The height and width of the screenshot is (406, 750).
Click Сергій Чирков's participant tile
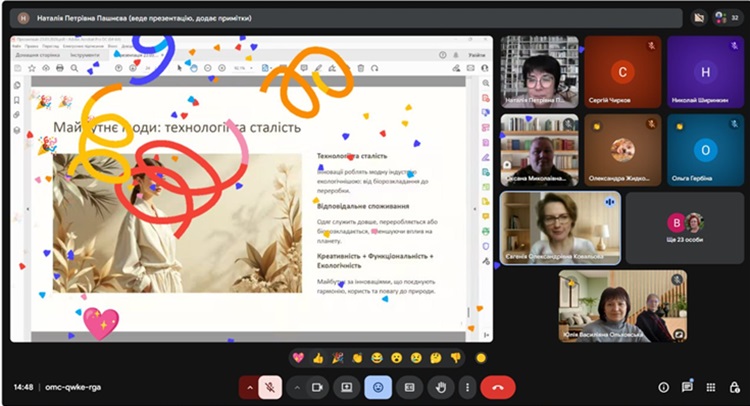point(623,72)
